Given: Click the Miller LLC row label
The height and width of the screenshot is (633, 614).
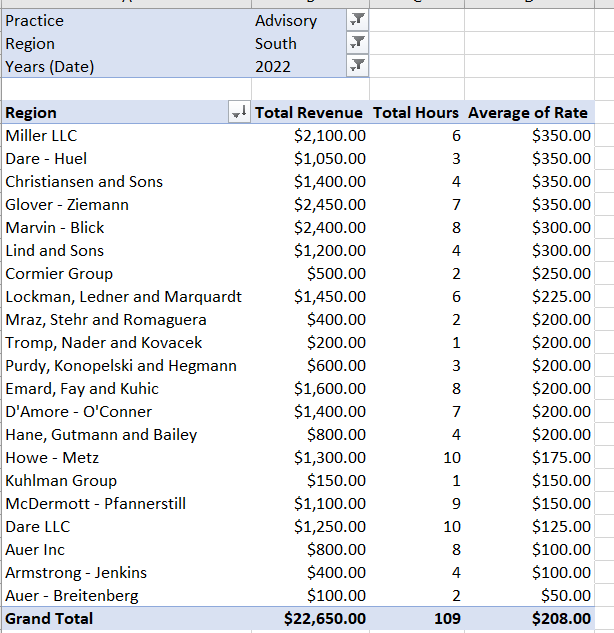Looking at the screenshot, I should (x=41, y=136).
